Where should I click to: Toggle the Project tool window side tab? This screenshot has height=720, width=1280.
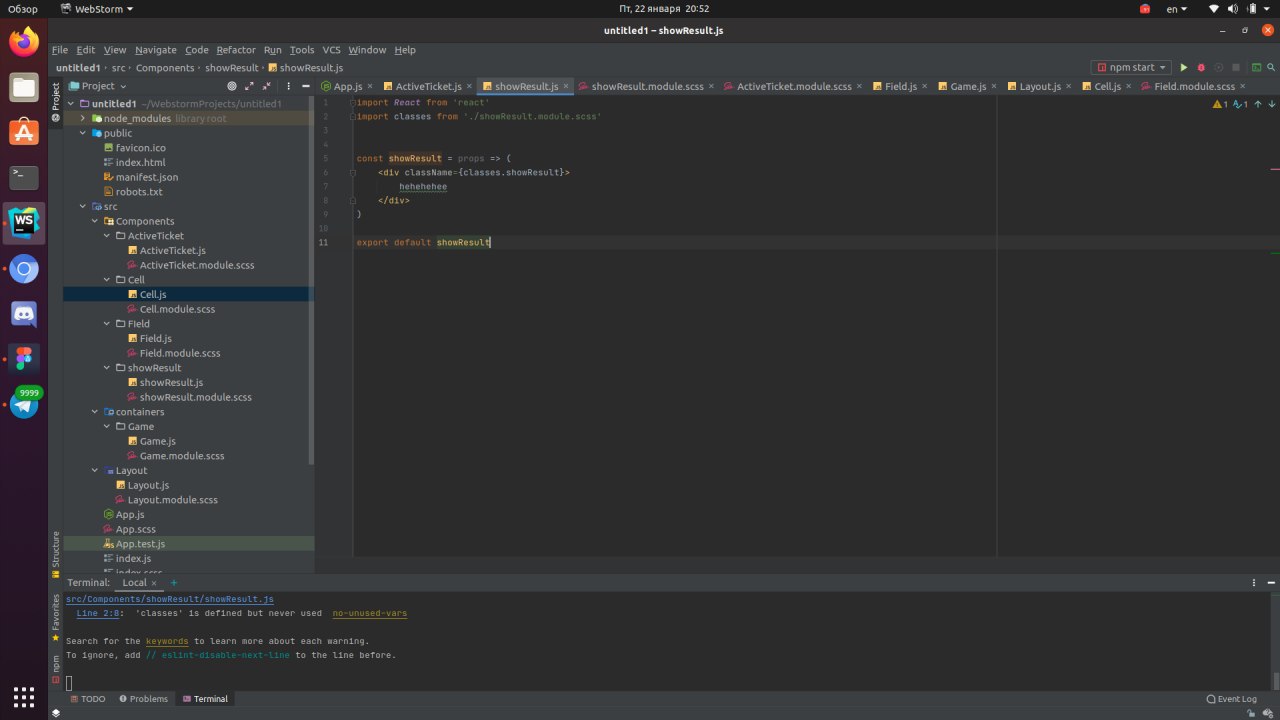click(56, 102)
